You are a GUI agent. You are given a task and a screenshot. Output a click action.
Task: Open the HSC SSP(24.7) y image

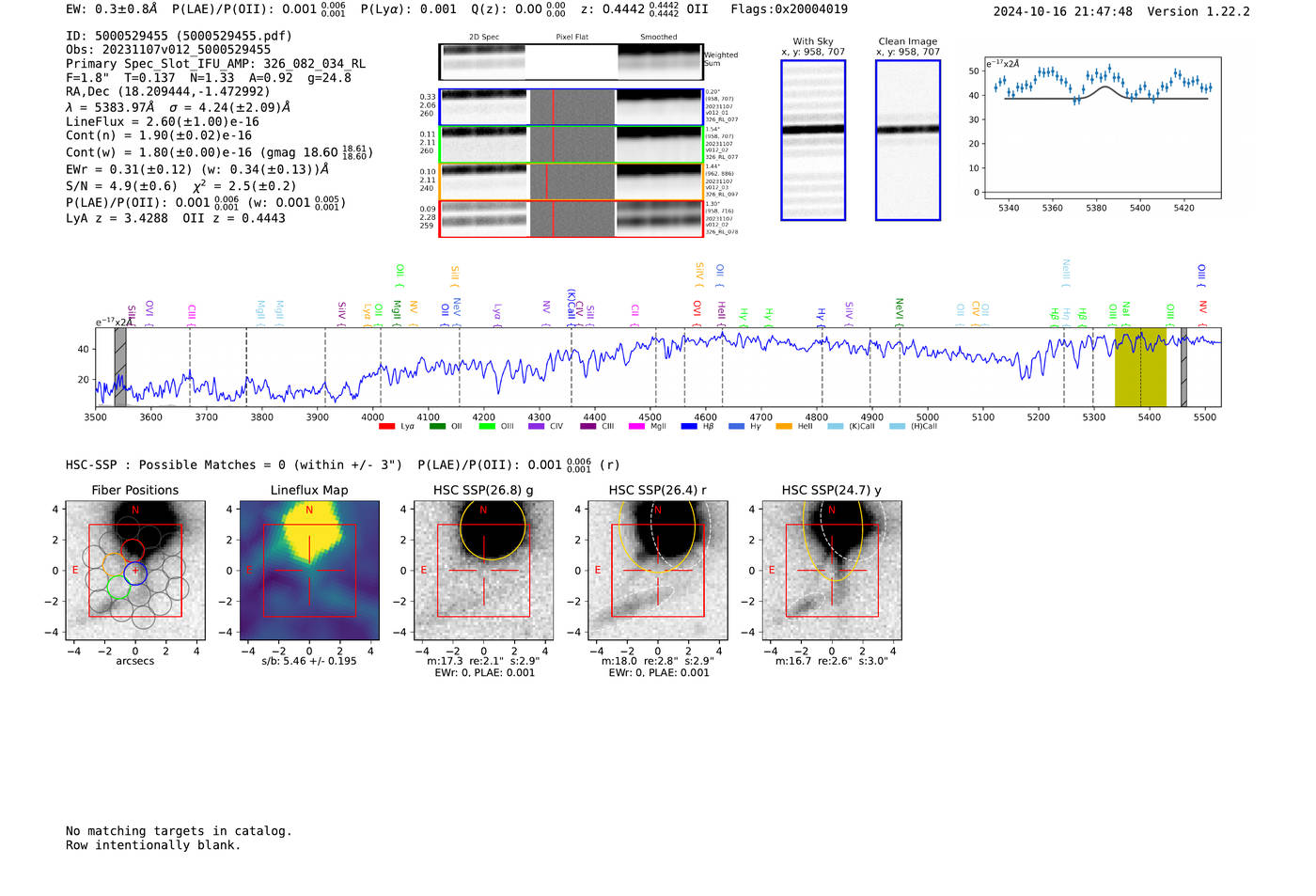[x=832, y=571]
